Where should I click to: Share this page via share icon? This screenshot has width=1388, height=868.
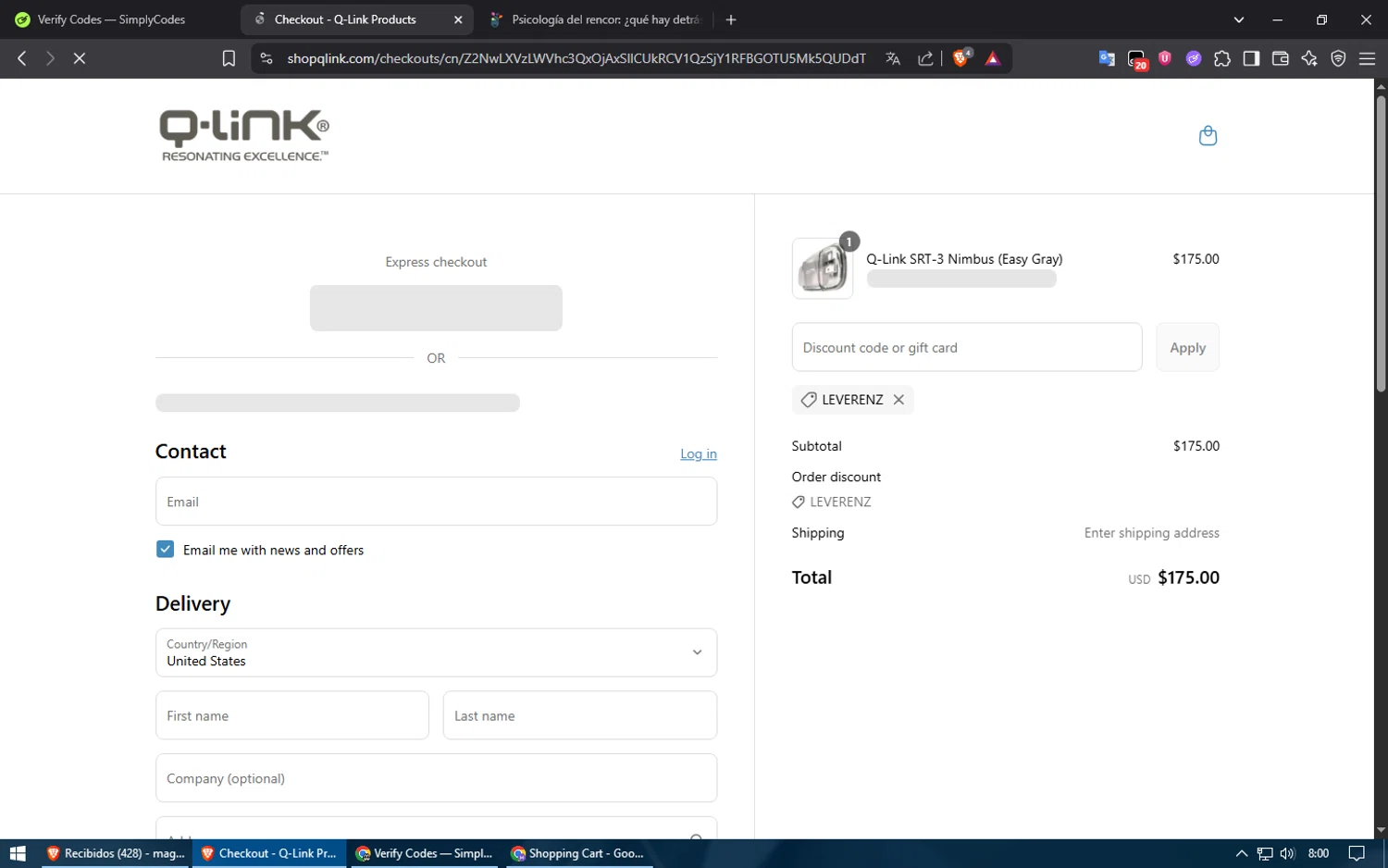pos(925,58)
